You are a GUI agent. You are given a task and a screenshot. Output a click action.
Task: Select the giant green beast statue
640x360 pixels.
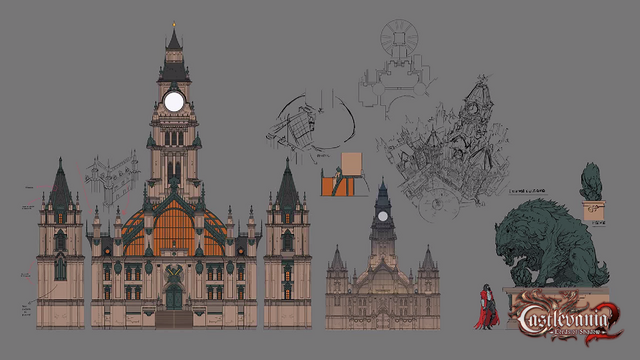(x=551, y=243)
